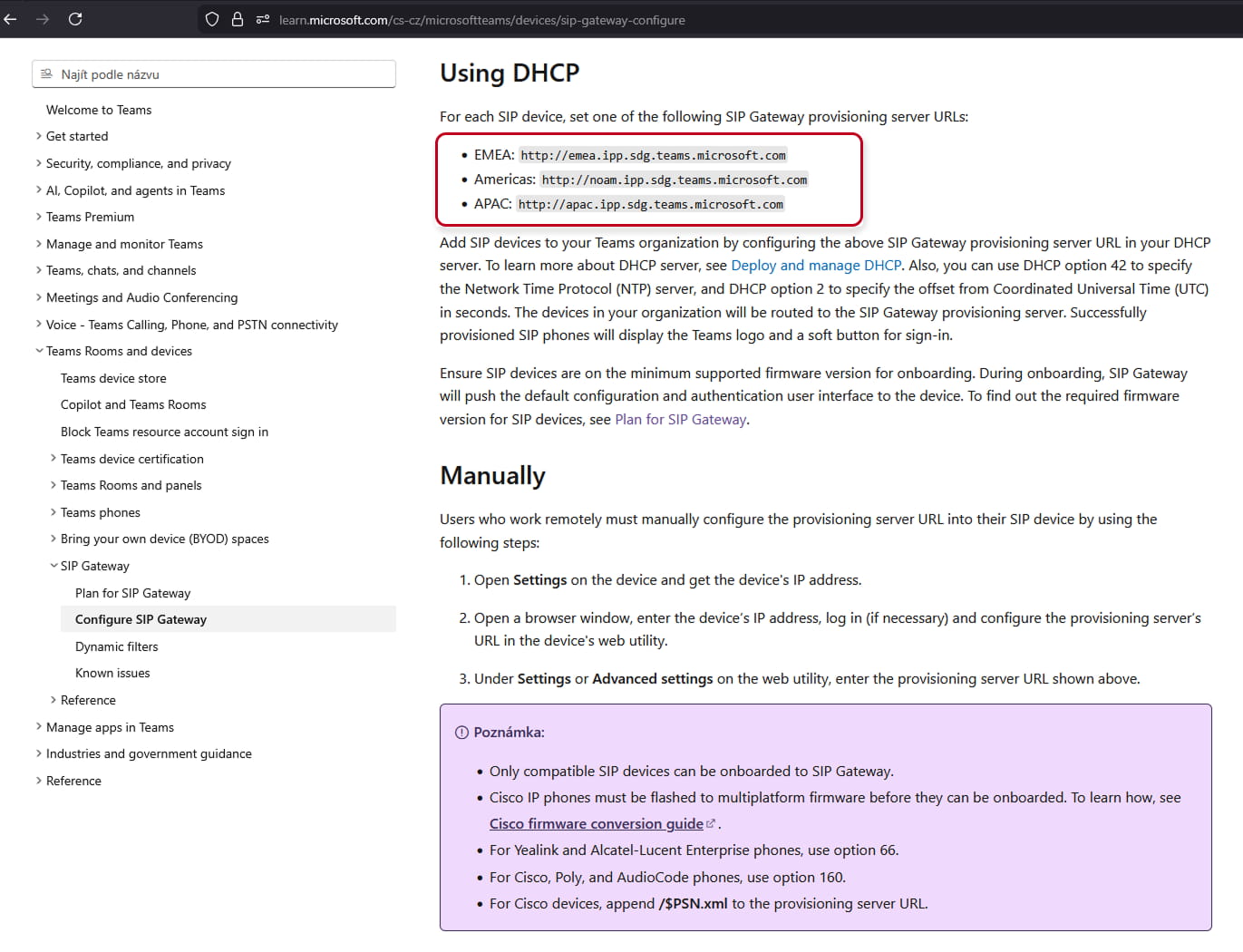1243x952 pixels.
Task: Expand Industries and government guidance
Action: [149, 753]
